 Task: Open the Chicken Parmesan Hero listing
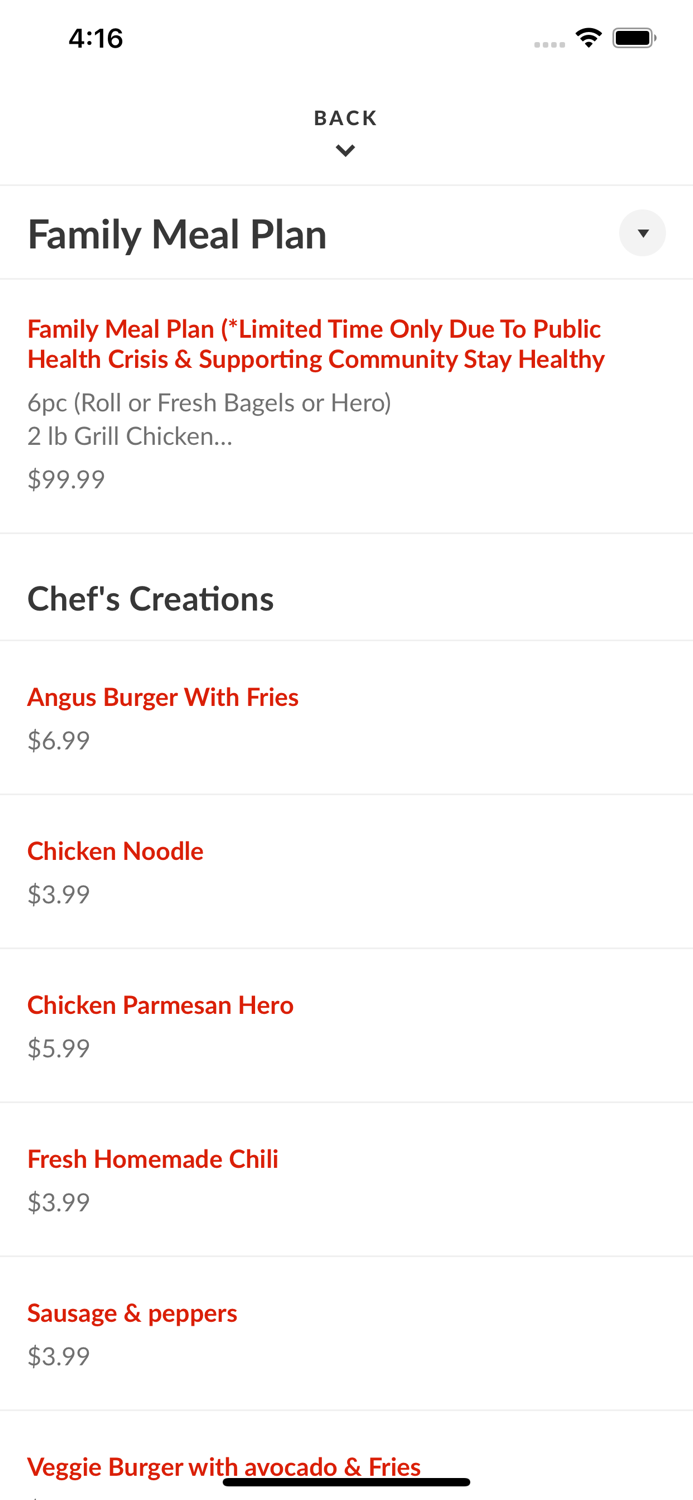coord(160,1005)
